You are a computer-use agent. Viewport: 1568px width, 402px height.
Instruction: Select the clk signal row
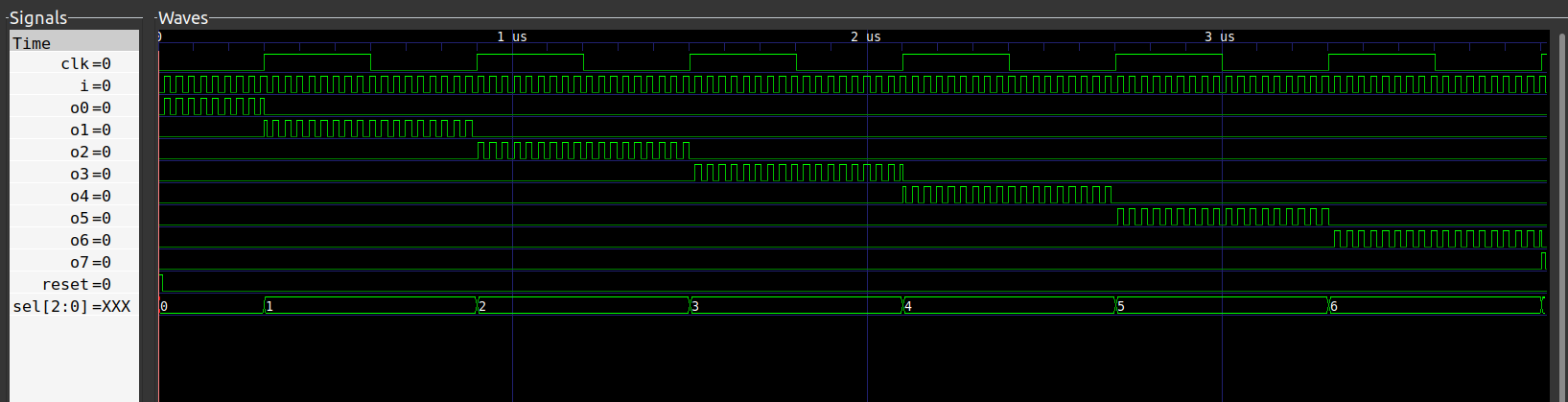pyautogui.click(x=75, y=63)
